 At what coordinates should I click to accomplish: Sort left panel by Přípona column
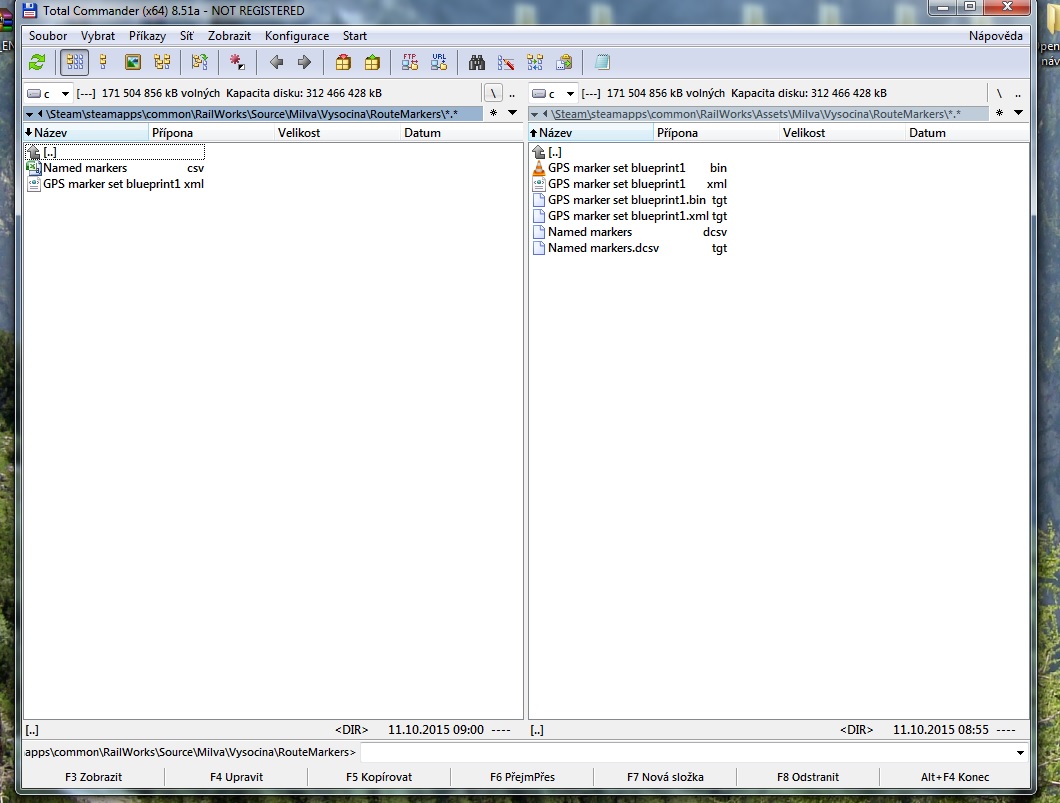[212, 132]
